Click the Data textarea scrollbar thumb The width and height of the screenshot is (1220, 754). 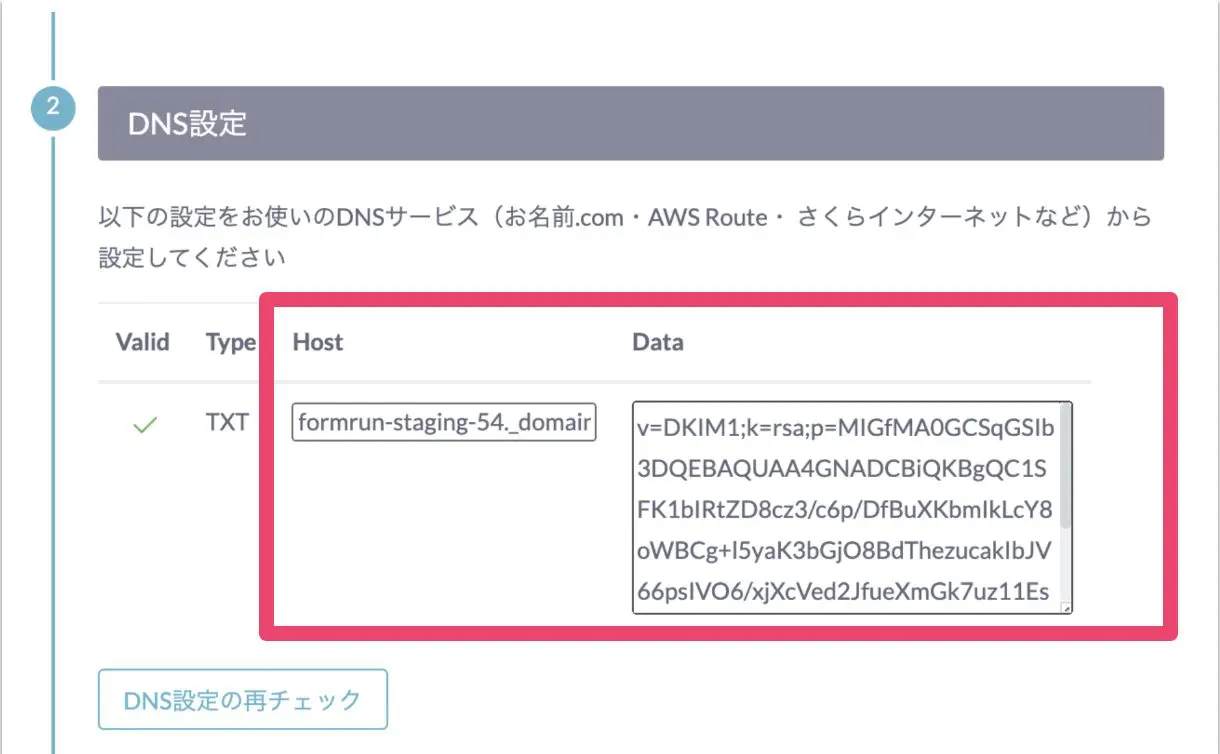tap(1065, 467)
